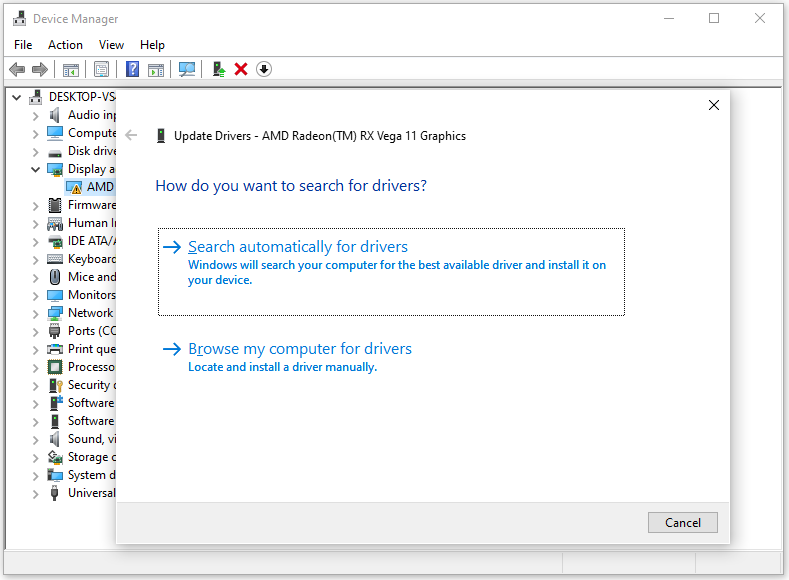Viewport: 789px width, 580px height.
Task: Show/hide console tree toolbar icon
Action: 71,69
